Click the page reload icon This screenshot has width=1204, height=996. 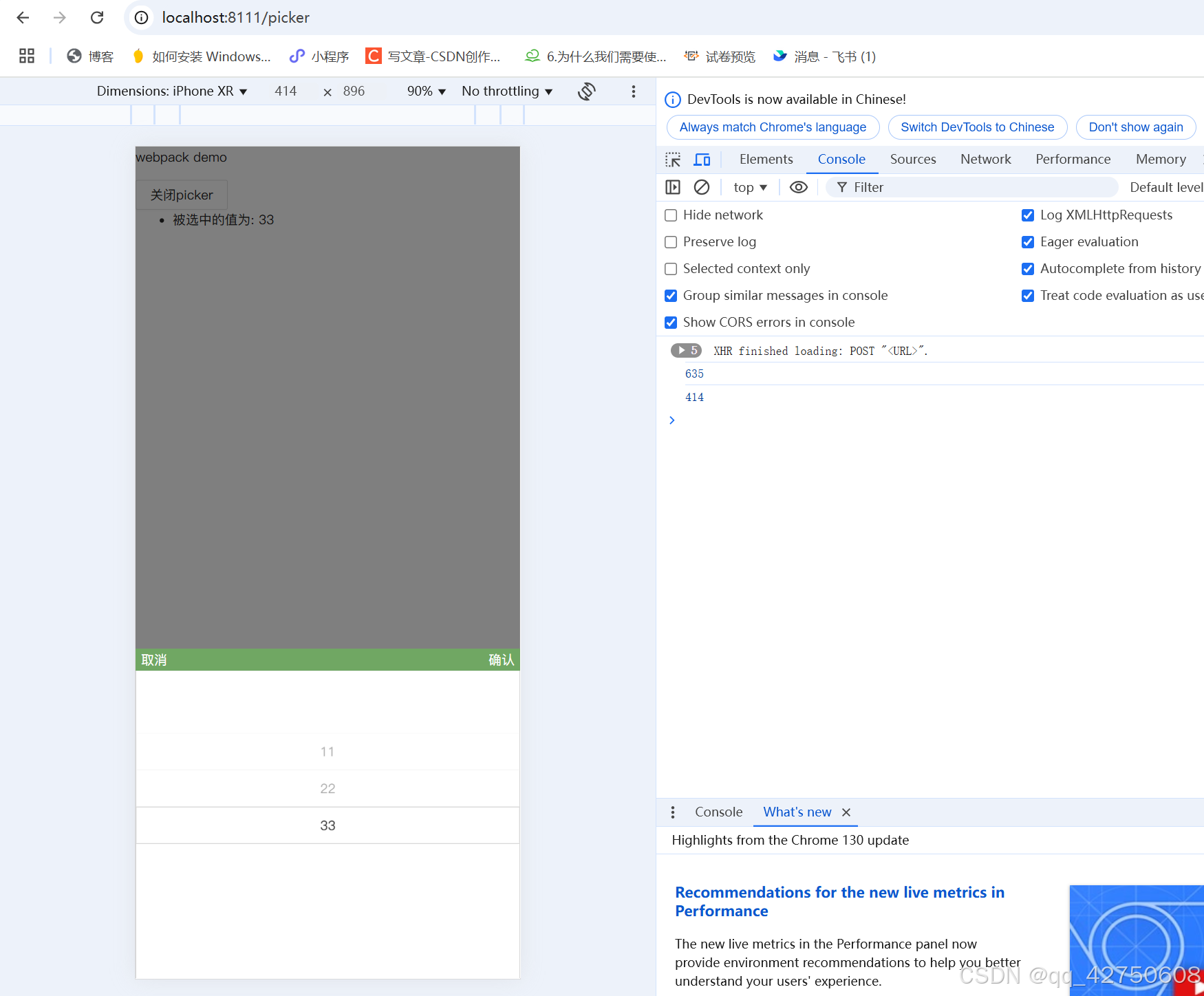97,17
